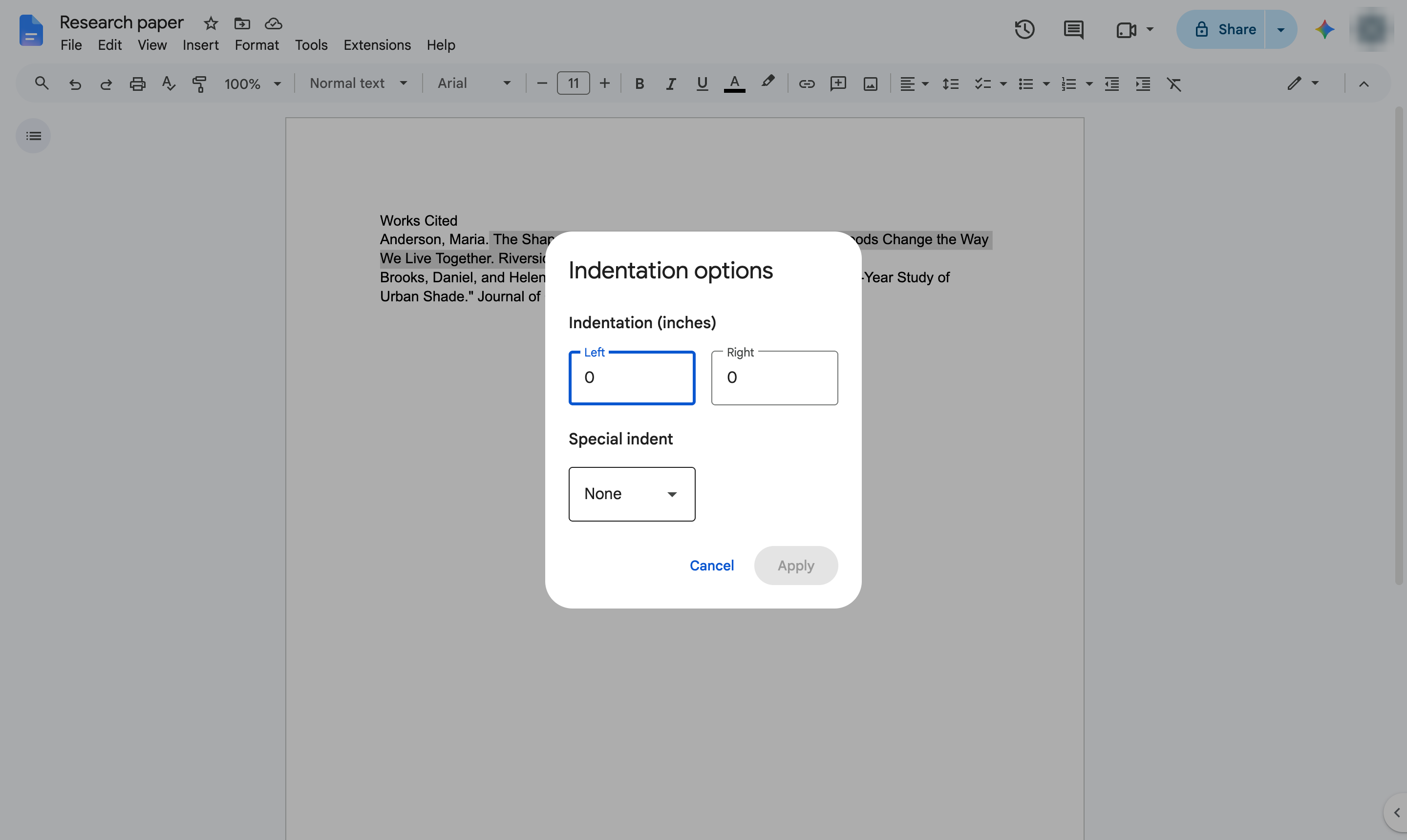Viewport: 1407px width, 840px height.
Task: Click the Apply button
Action: point(796,566)
